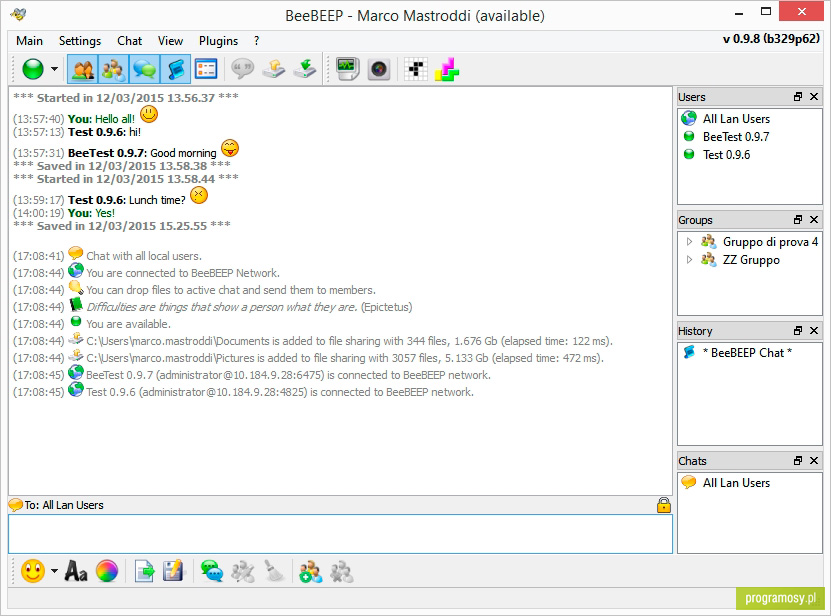Select ZZ Gruppo in Groups
Image resolution: width=831 pixels, height=616 pixels.
click(752, 260)
